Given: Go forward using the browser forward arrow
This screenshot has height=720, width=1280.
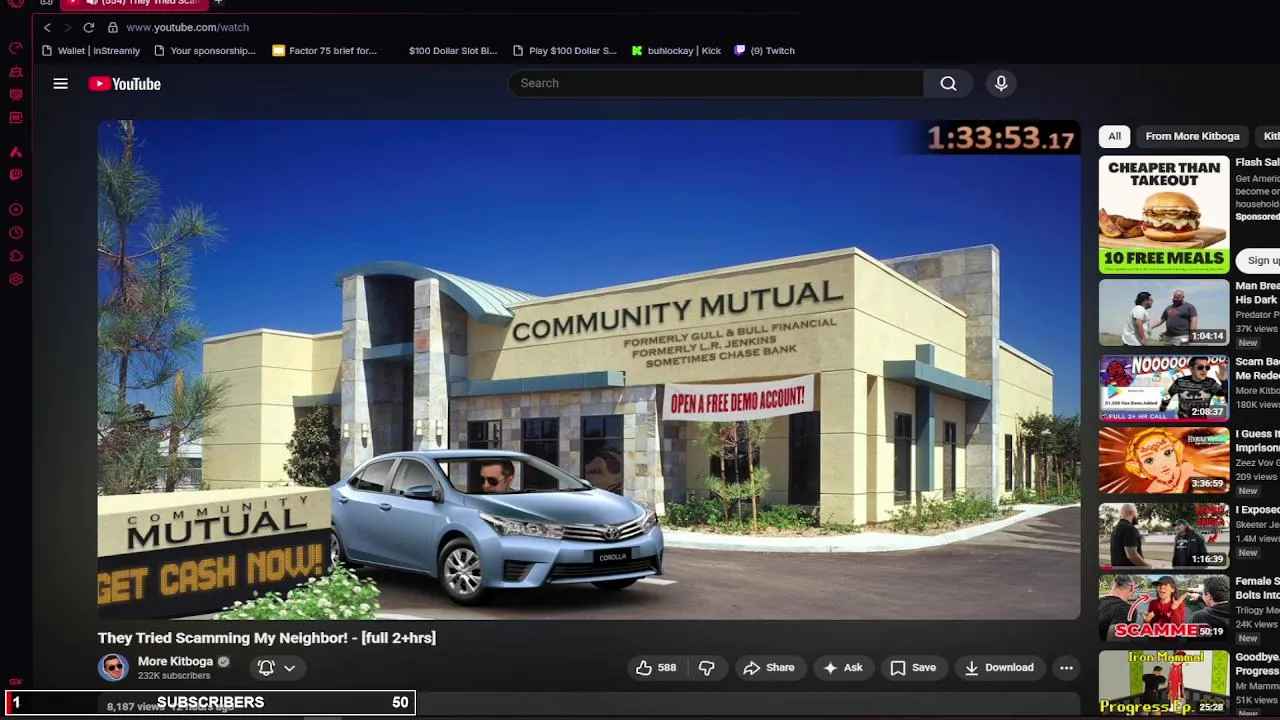Looking at the screenshot, I should click(x=68, y=27).
